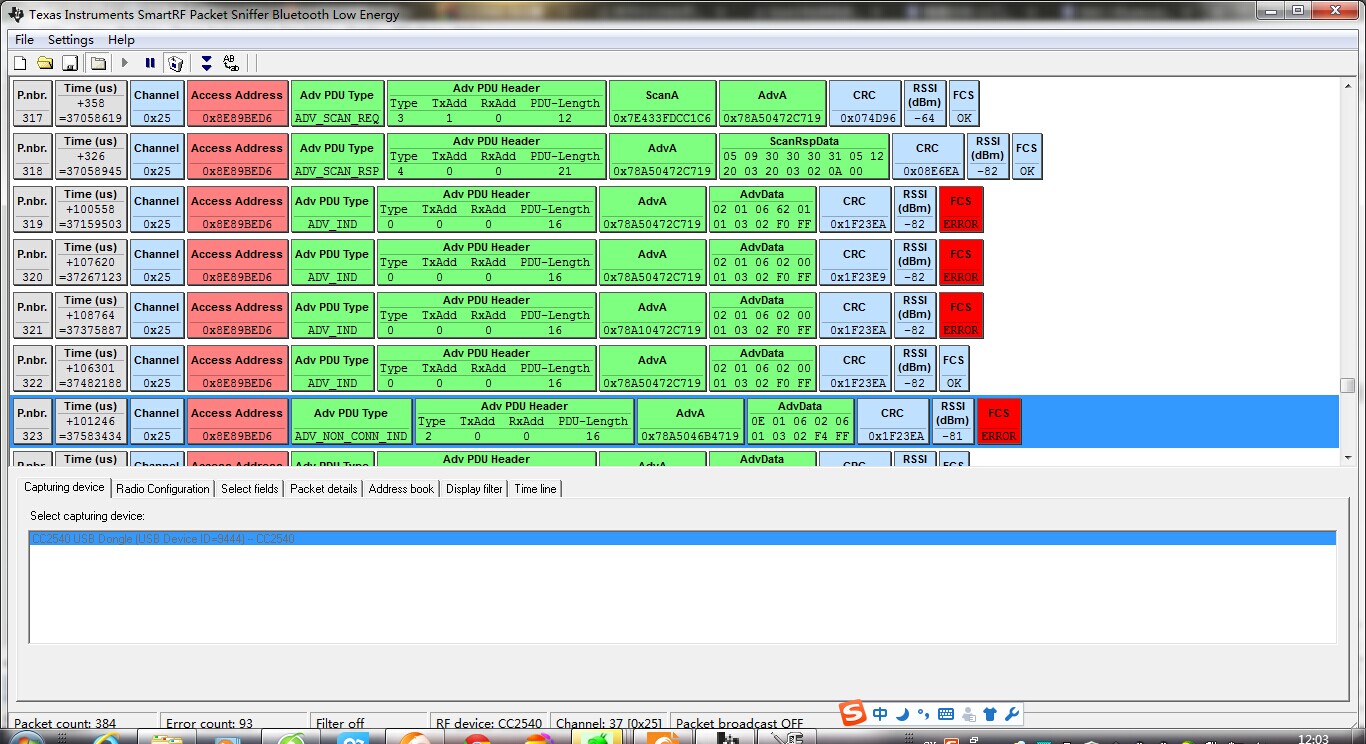Image resolution: width=1366 pixels, height=744 pixels.
Task: Click the Time =37058619 cell
Action: pyautogui.click(x=92, y=103)
